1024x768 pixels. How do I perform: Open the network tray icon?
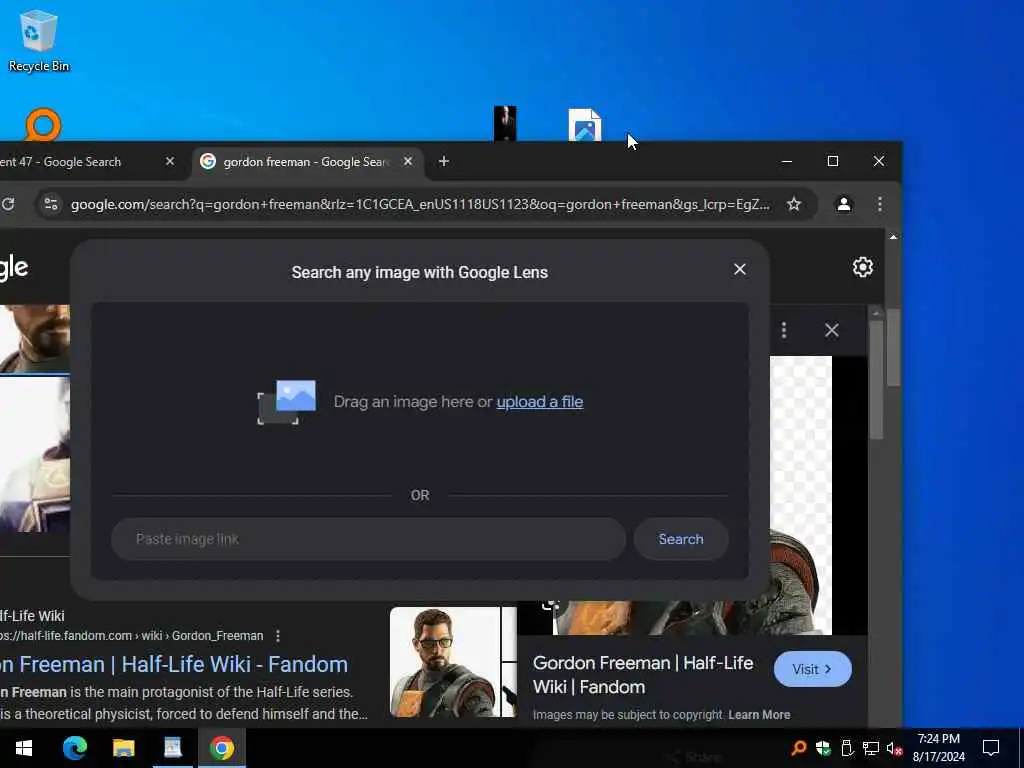871,748
